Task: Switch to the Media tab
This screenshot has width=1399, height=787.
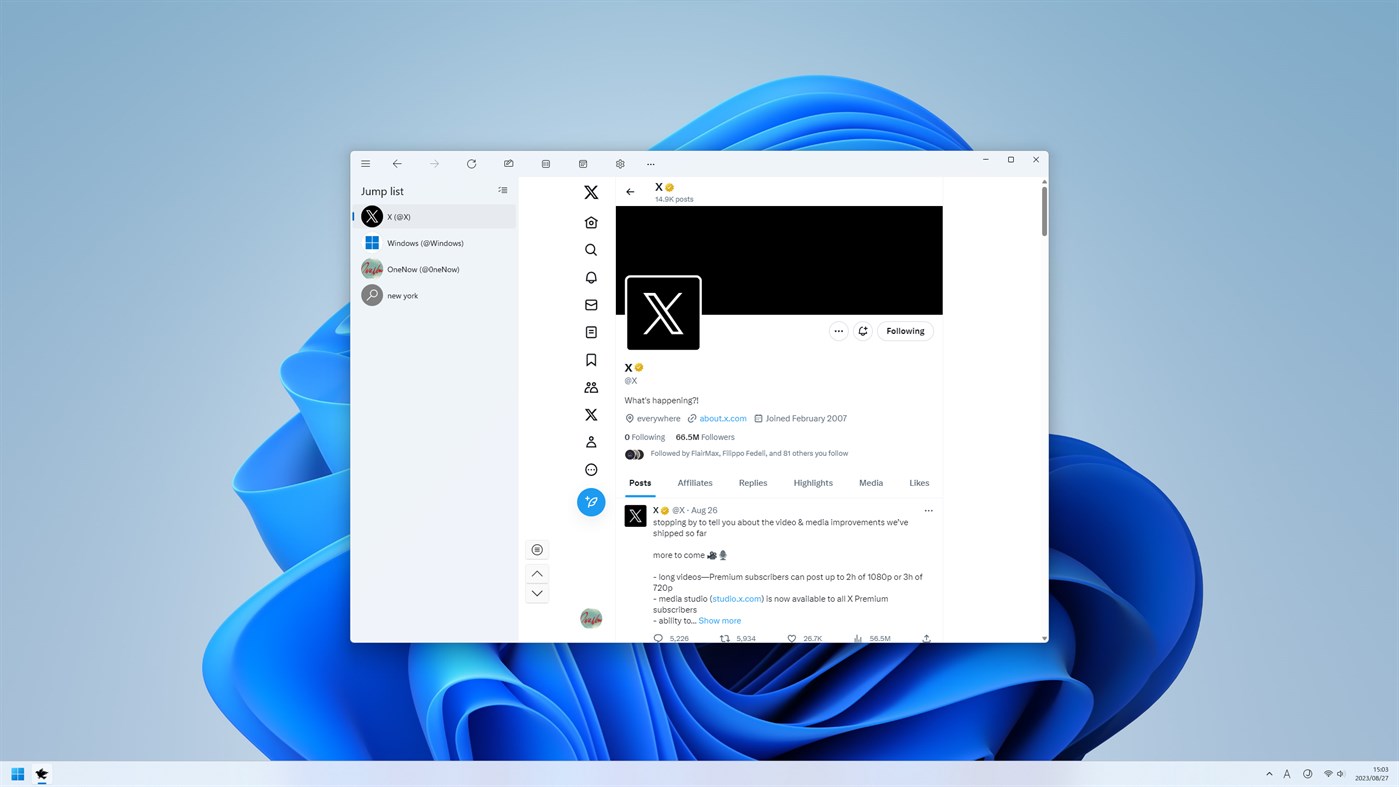Action: tap(870, 482)
